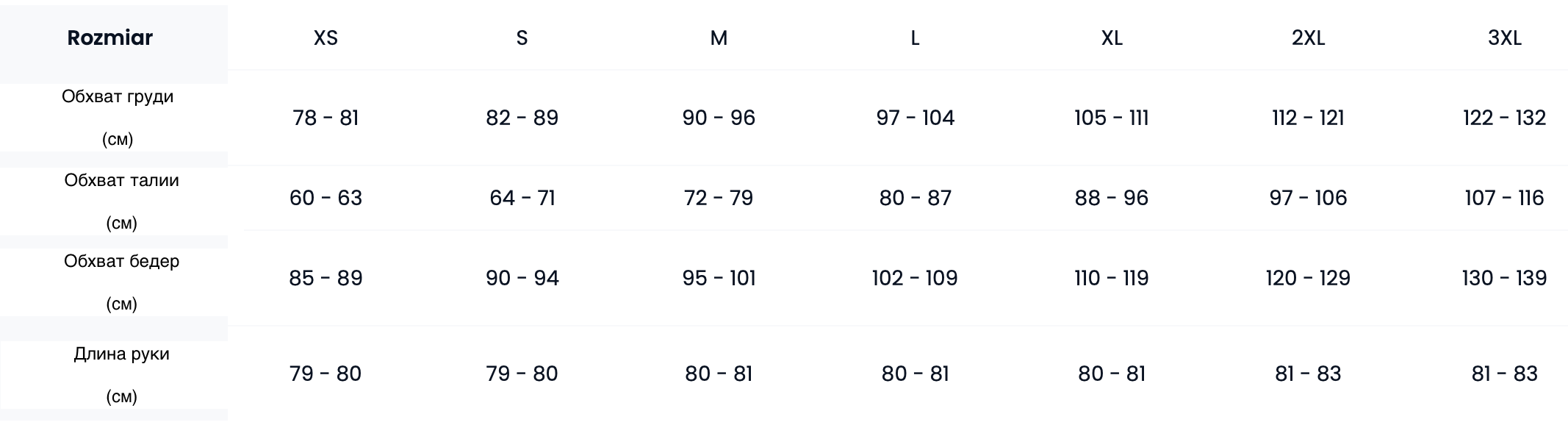The height and width of the screenshot is (425, 1568).
Task: Select waist value 88 - 96
Action: click(x=1112, y=198)
